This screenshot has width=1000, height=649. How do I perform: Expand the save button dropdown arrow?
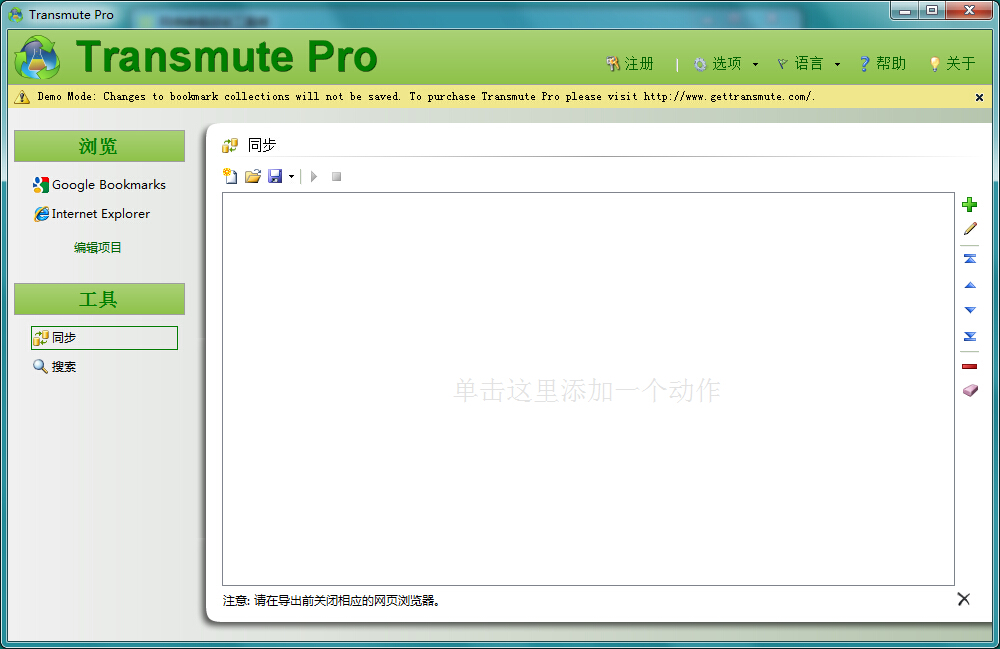291,177
